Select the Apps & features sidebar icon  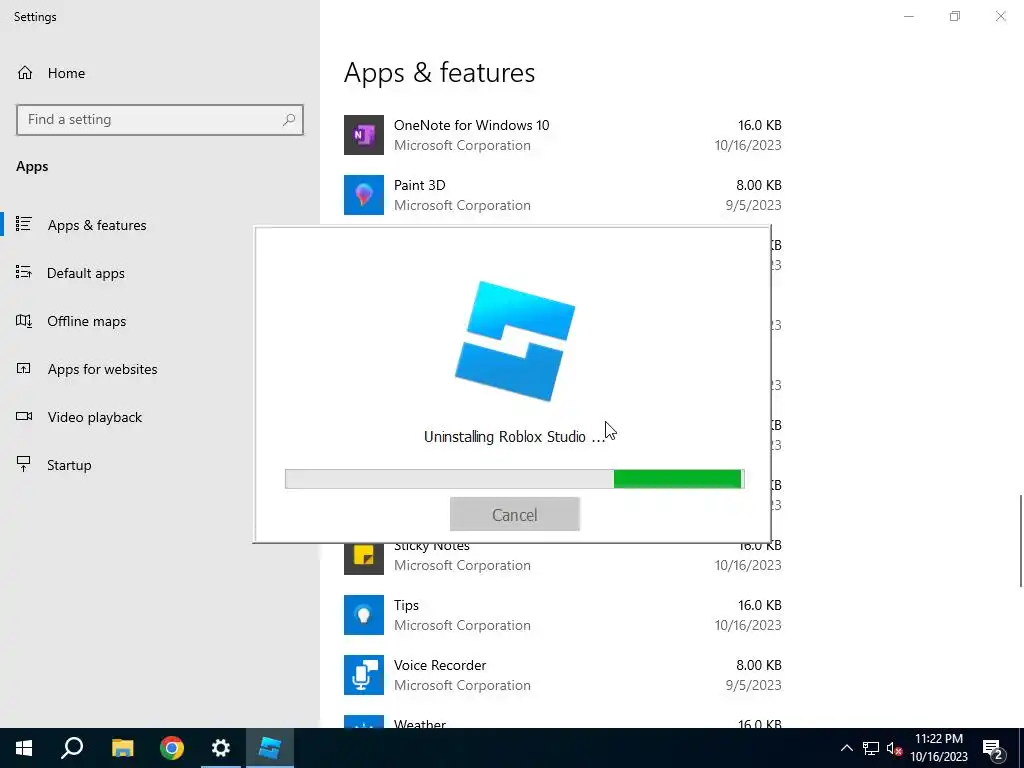coord(24,224)
